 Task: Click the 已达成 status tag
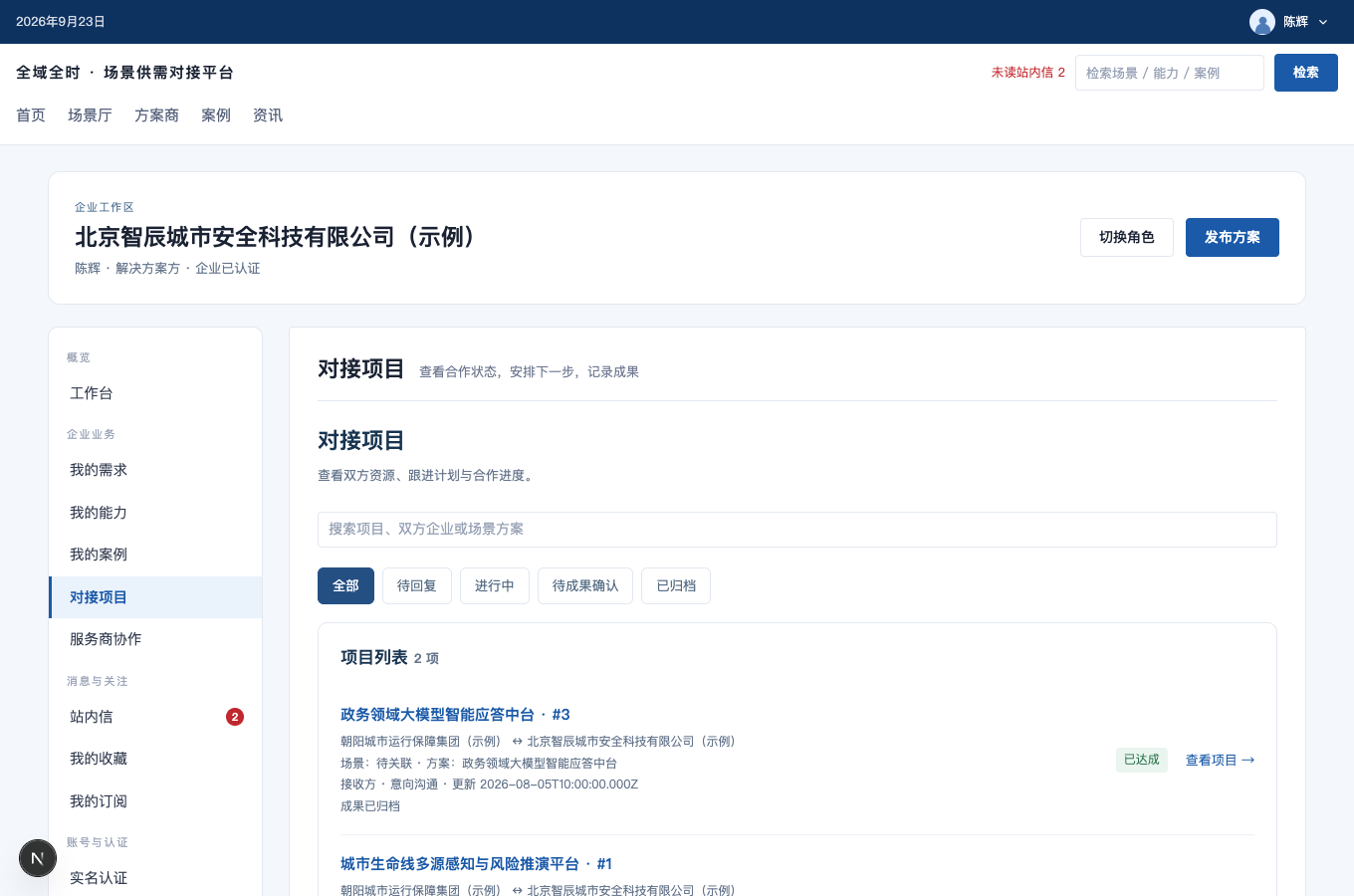pos(1142,760)
